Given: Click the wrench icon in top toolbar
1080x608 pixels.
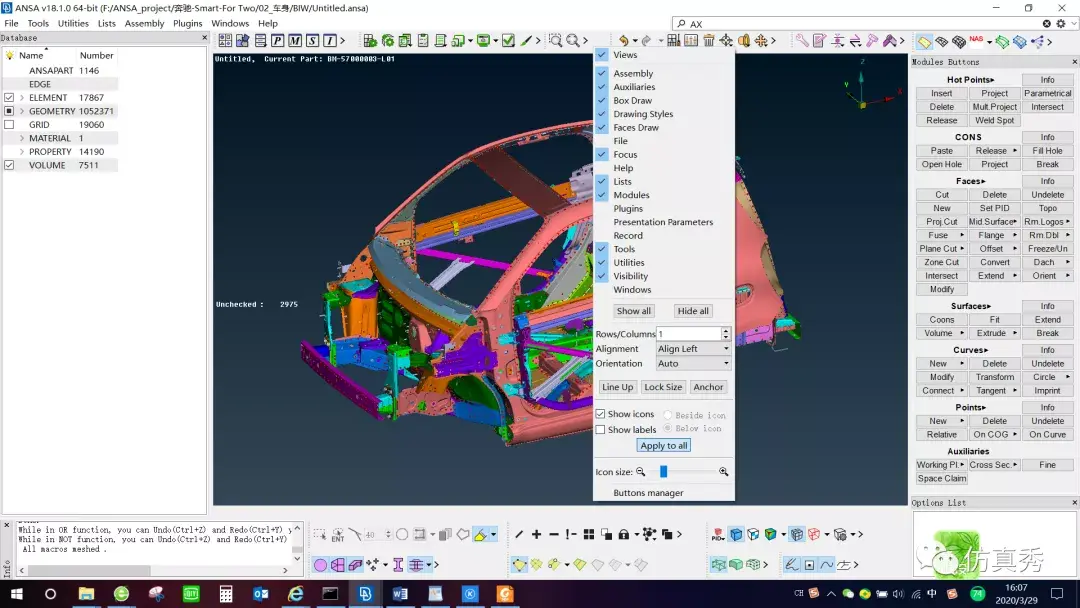Looking at the screenshot, I should coord(802,41).
